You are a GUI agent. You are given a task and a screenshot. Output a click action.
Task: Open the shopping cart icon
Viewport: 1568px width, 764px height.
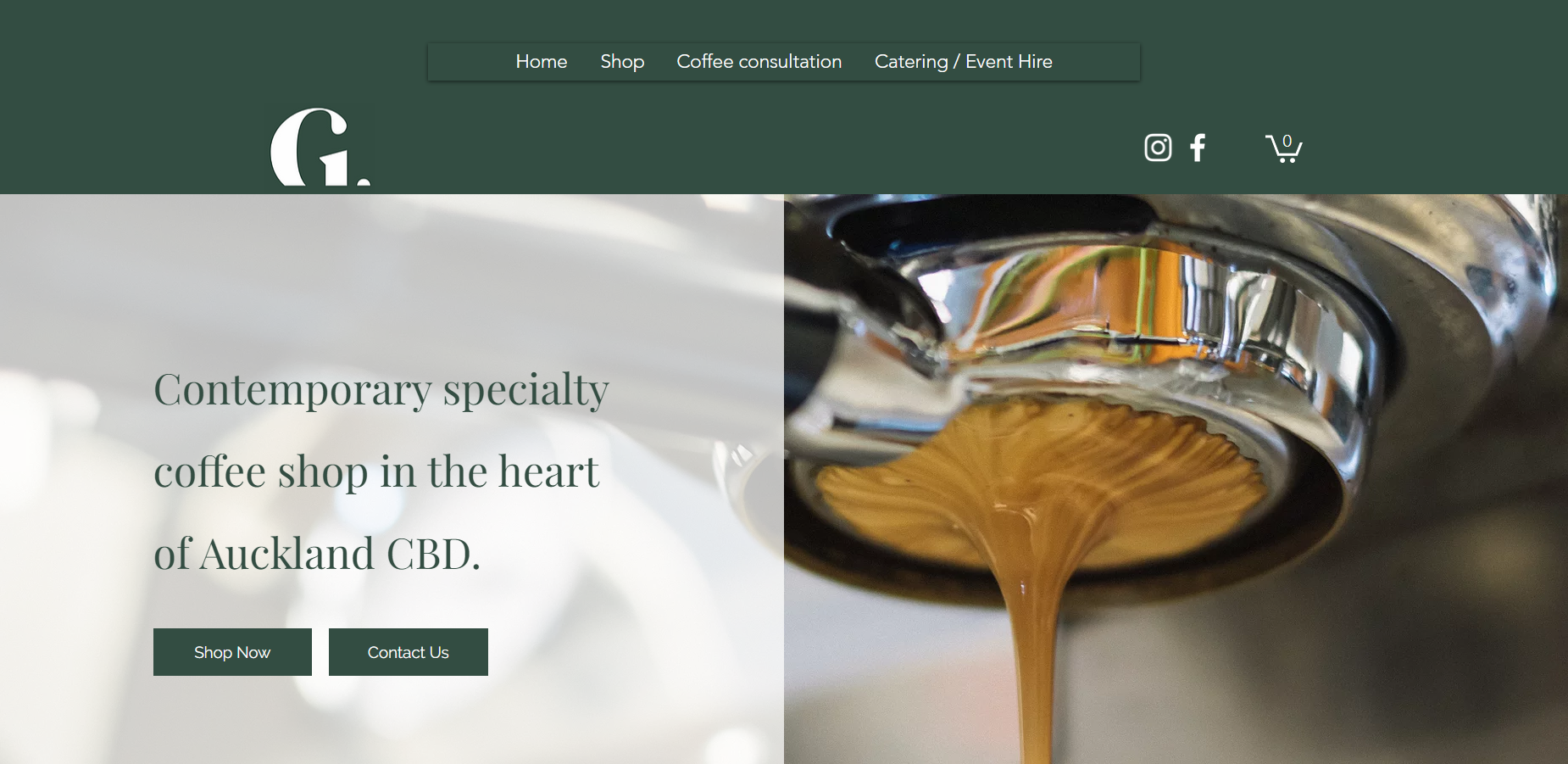click(x=1284, y=148)
